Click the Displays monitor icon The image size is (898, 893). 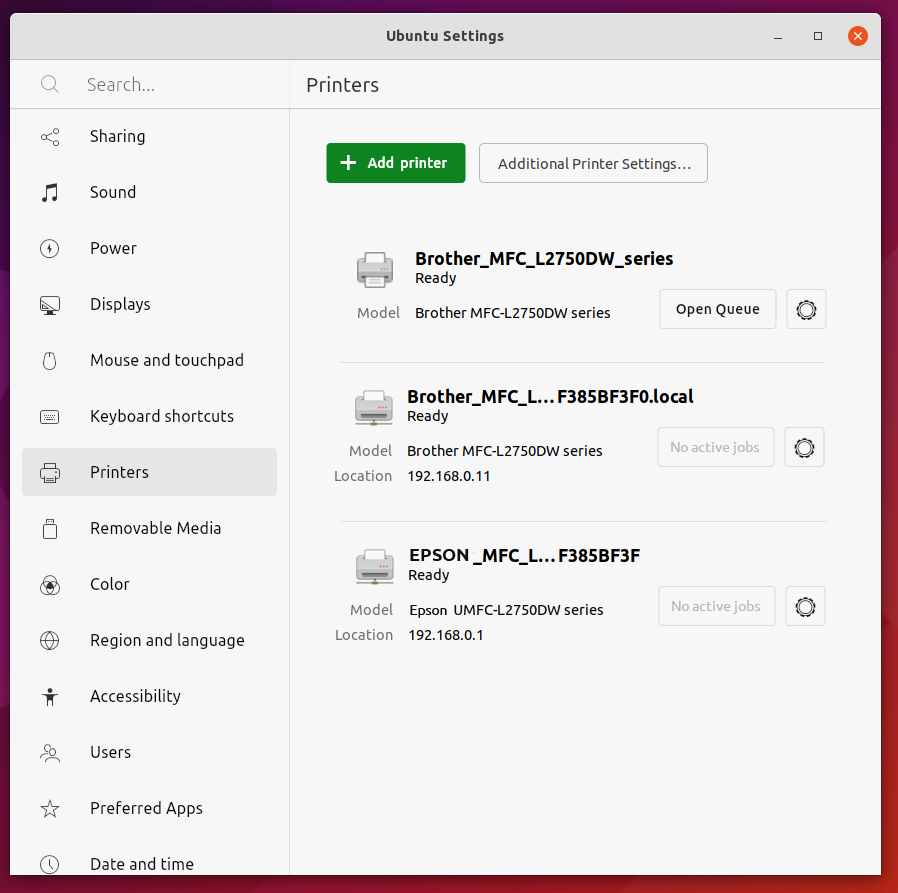pyautogui.click(x=49, y=304)
